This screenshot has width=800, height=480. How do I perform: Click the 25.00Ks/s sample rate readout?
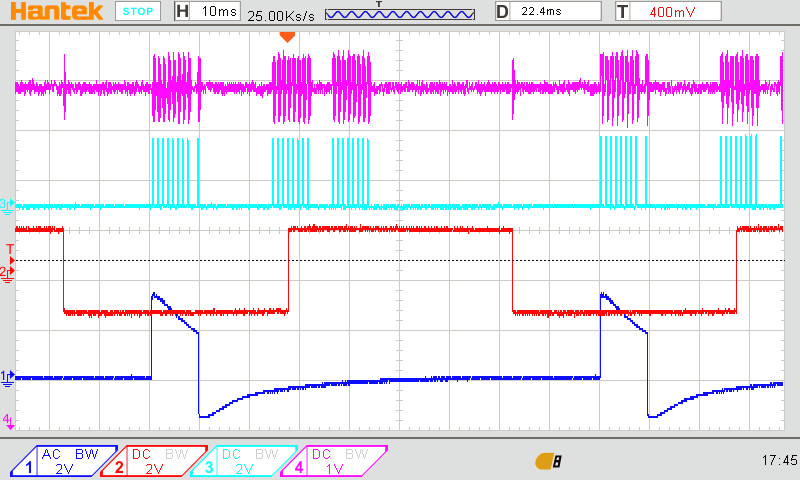tap(281, 16)
